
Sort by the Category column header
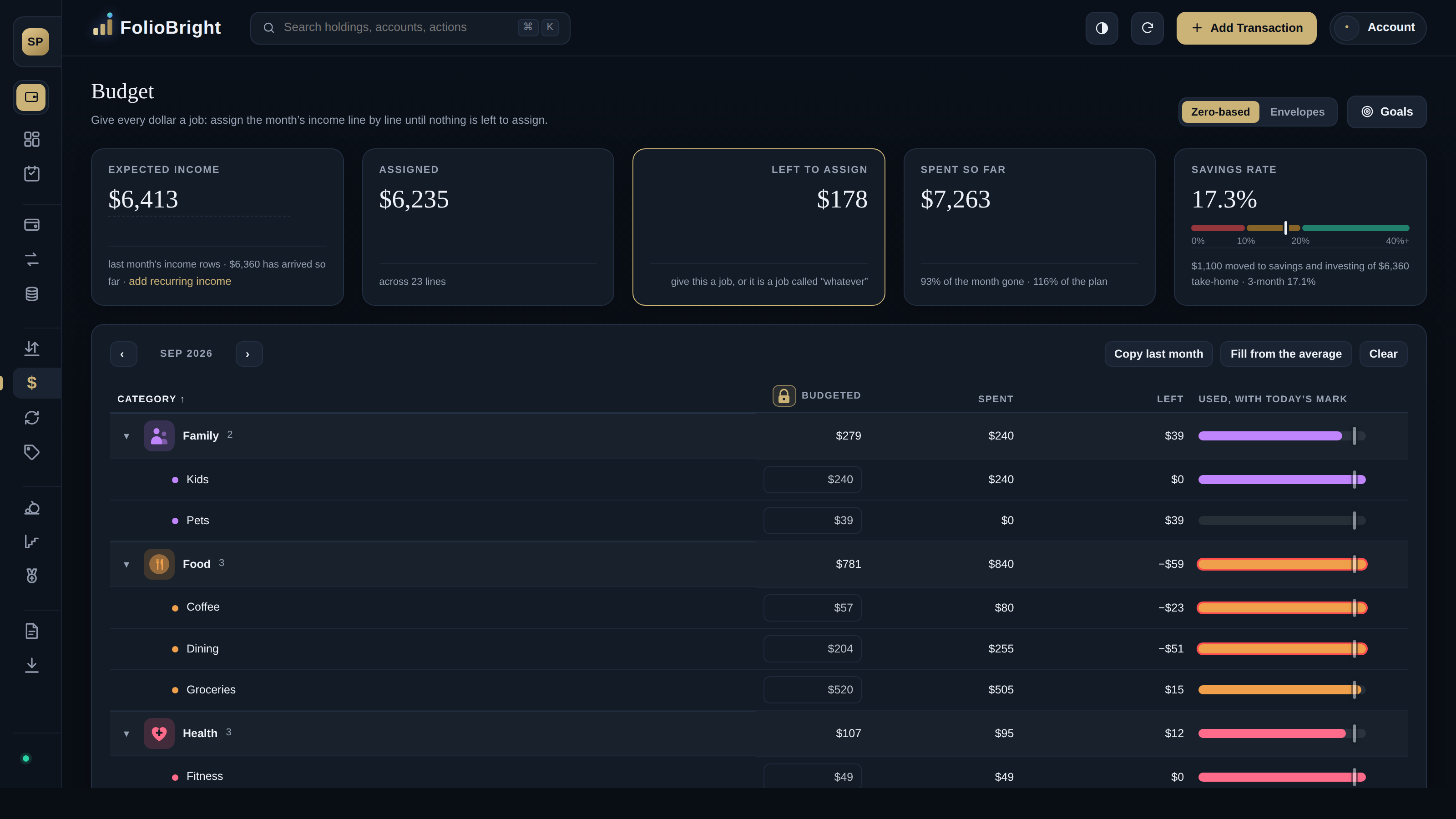click(151, 399)
